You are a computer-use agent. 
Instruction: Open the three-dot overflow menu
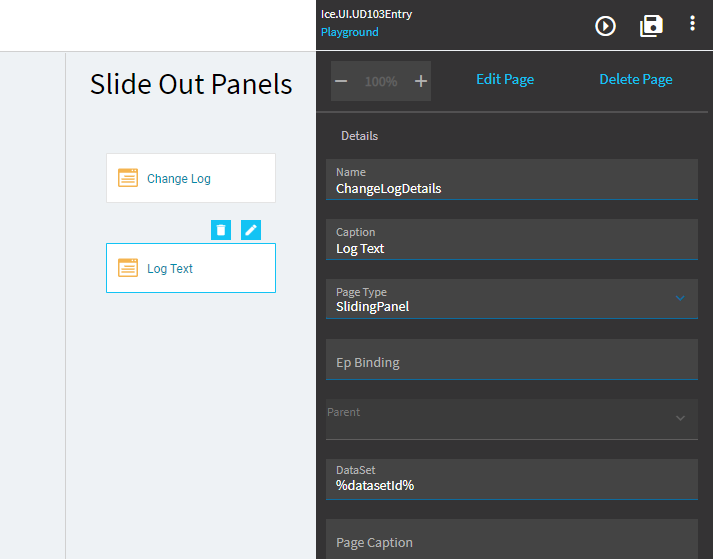click(692, 23)
